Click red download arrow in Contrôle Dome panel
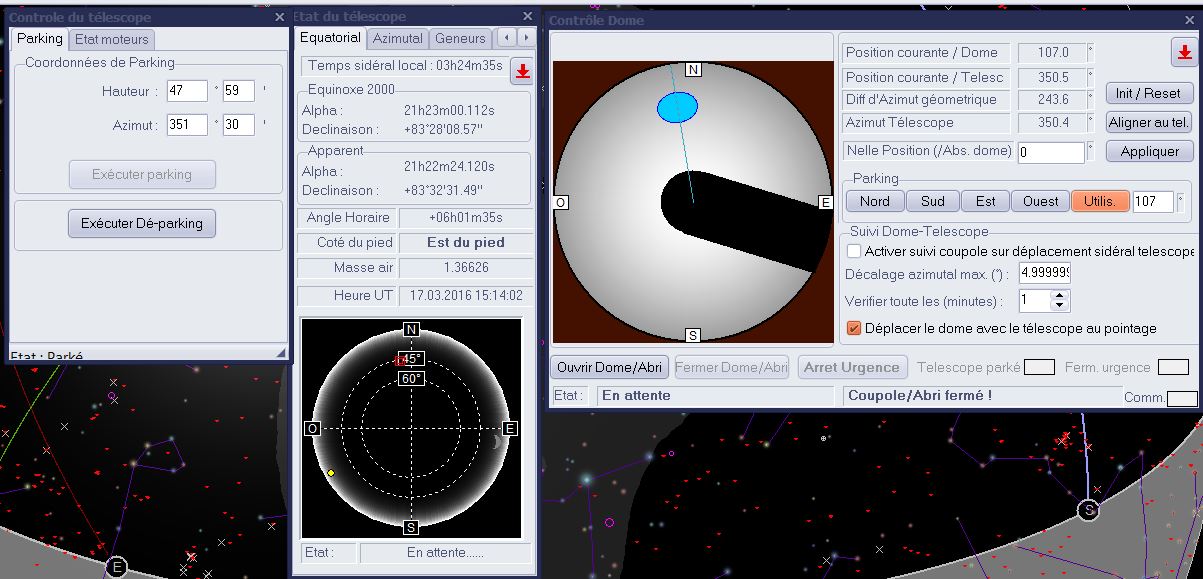This screenshot has height=579, width=1203. [1183, 53]
